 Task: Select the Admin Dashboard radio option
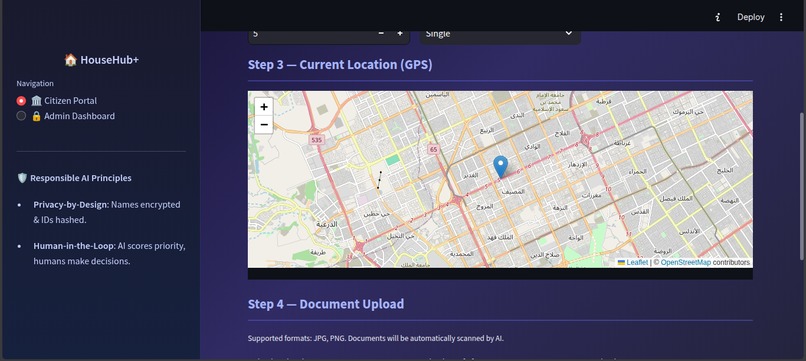tap(21, 116)
